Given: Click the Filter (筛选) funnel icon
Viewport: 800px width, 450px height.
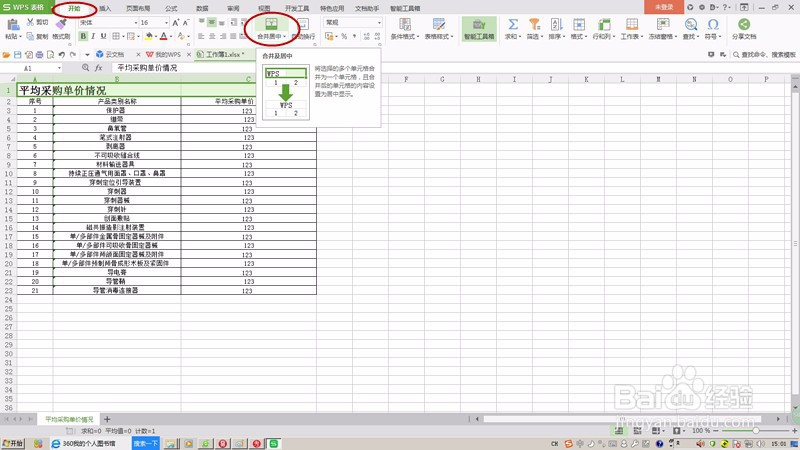Looking at the screenshot, I should tap(534, 24).
